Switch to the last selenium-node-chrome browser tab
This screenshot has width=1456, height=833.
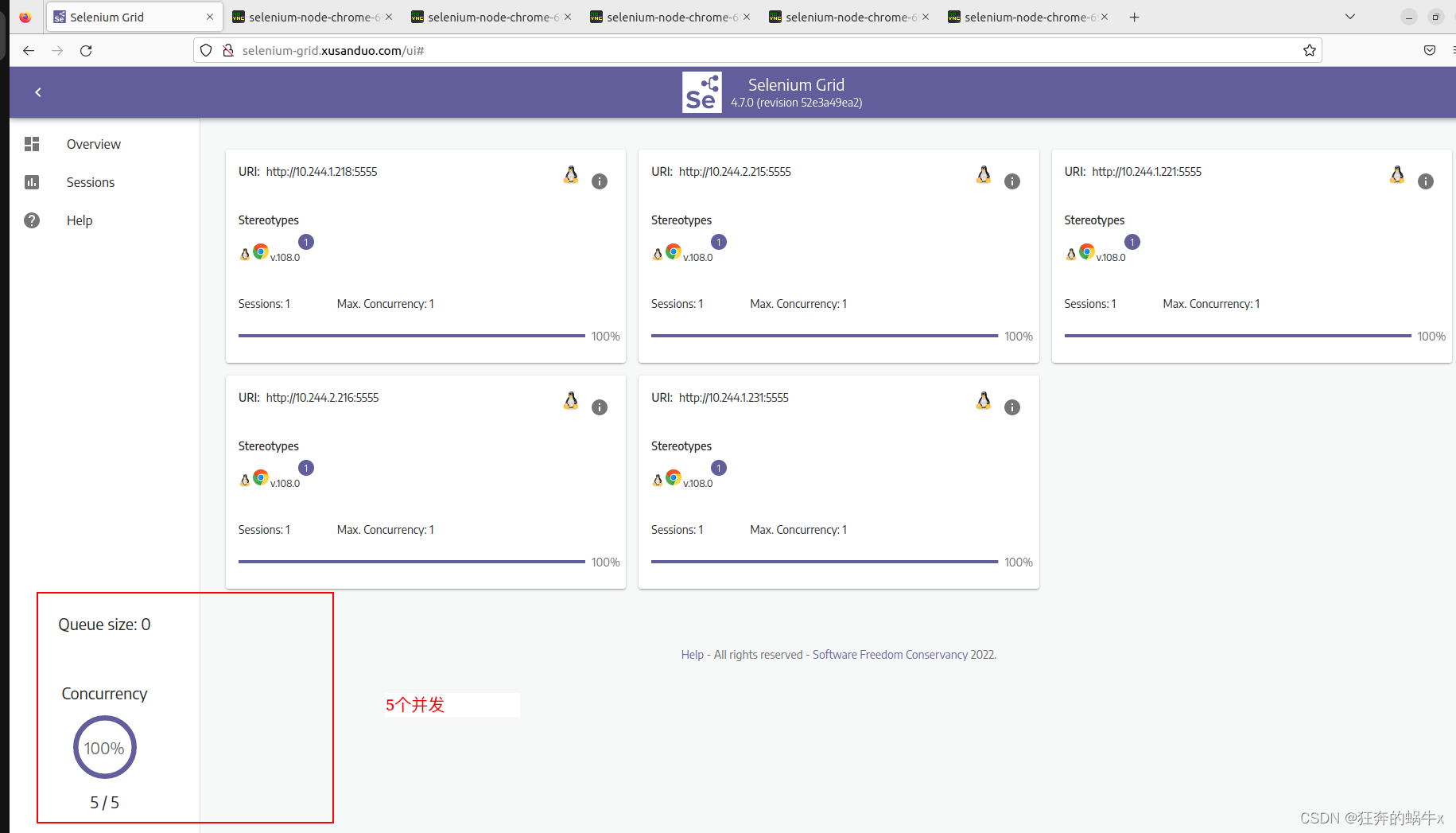pyautogui.click(x=1028, y=17)
